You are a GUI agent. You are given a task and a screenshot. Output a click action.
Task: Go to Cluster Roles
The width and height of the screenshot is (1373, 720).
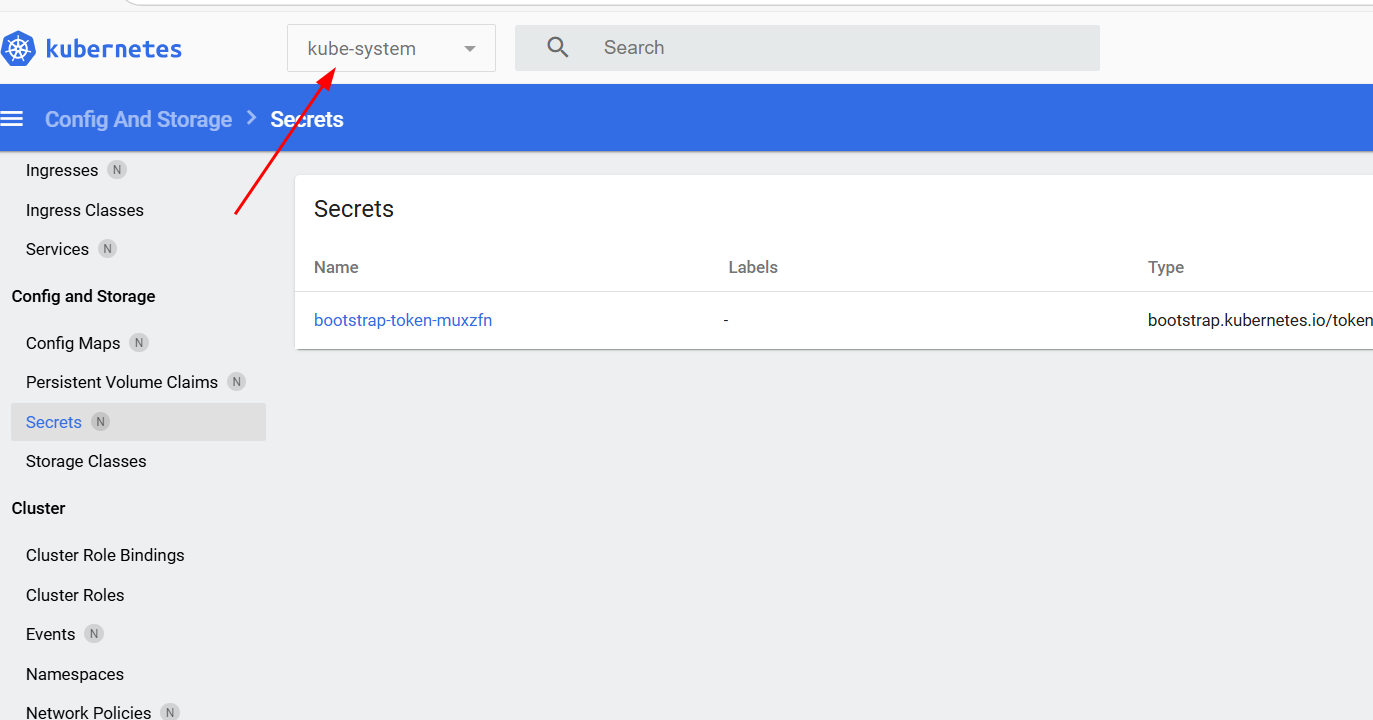coord(75,595)
